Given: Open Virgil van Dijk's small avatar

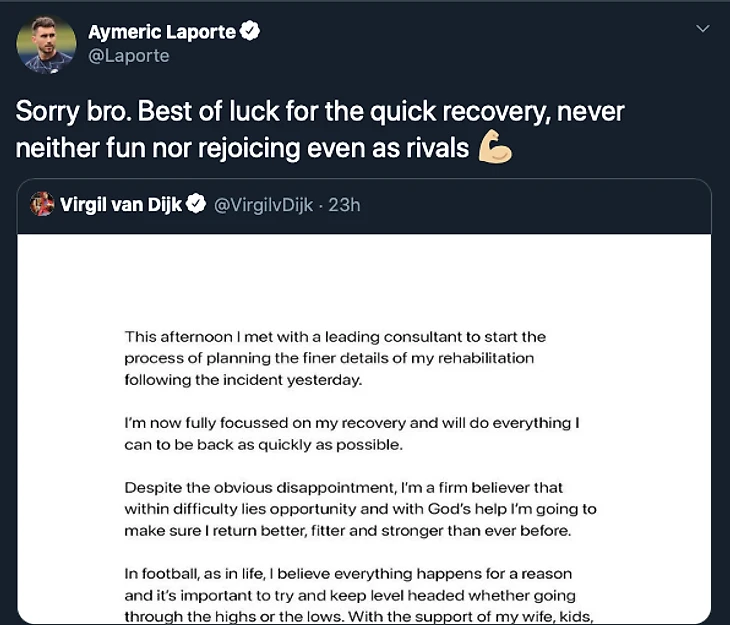Looking at the screenshot, I should 42,204.
